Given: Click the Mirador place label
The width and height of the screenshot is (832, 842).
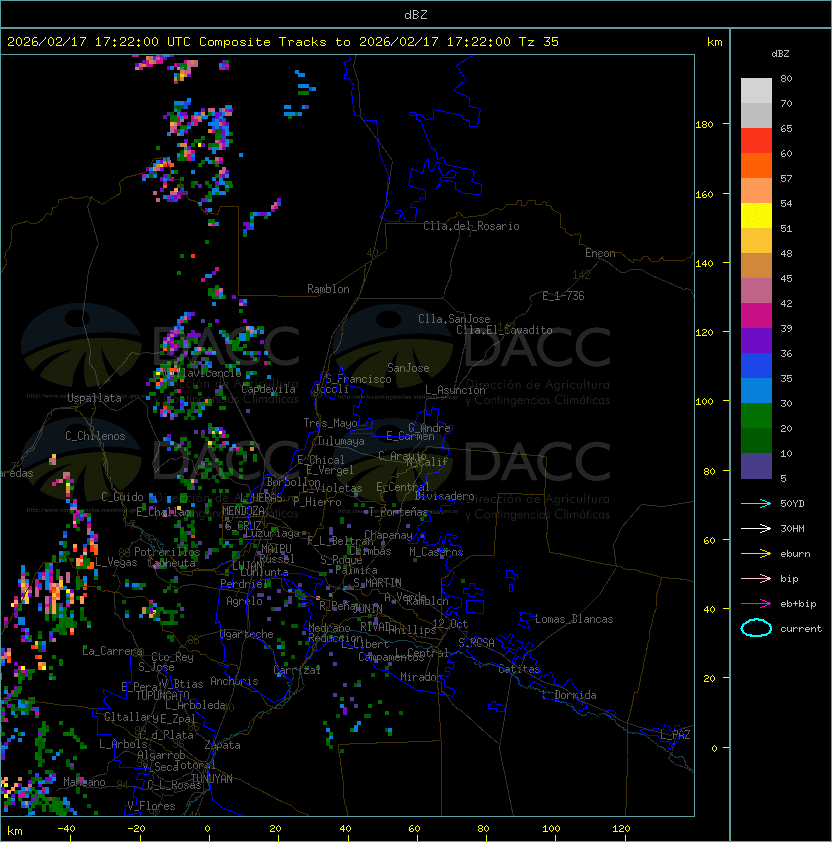Looking at the screenshot, I should [421, 677].
